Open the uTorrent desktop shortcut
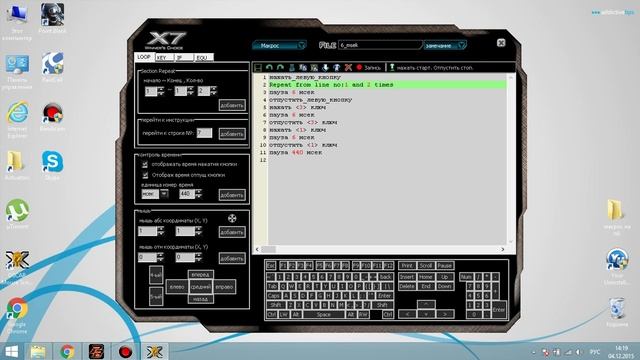The image size is (640, 360). pyautogui.click(x=17, y=214)
